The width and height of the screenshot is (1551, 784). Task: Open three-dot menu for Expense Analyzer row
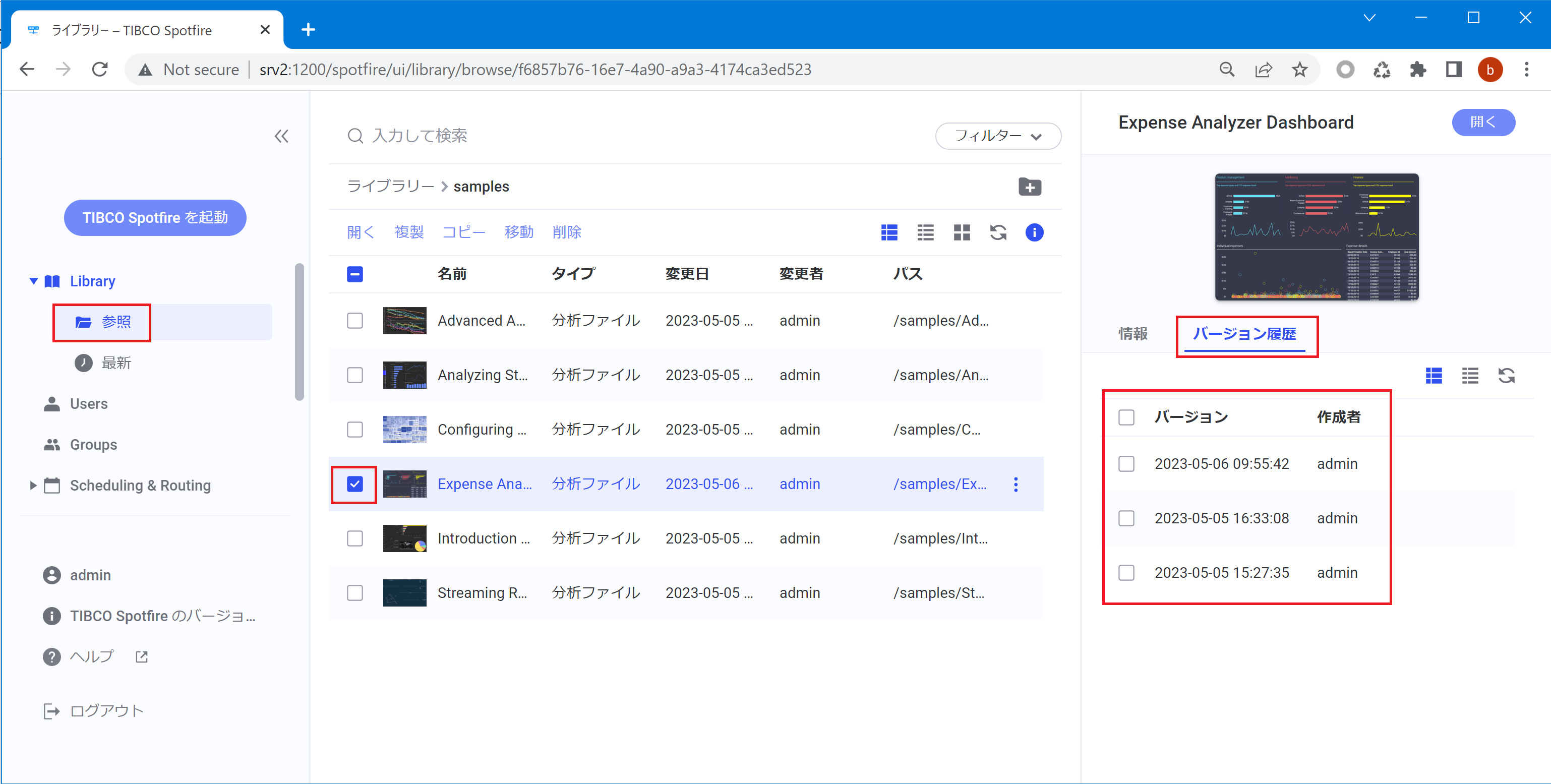point(1015,484)
